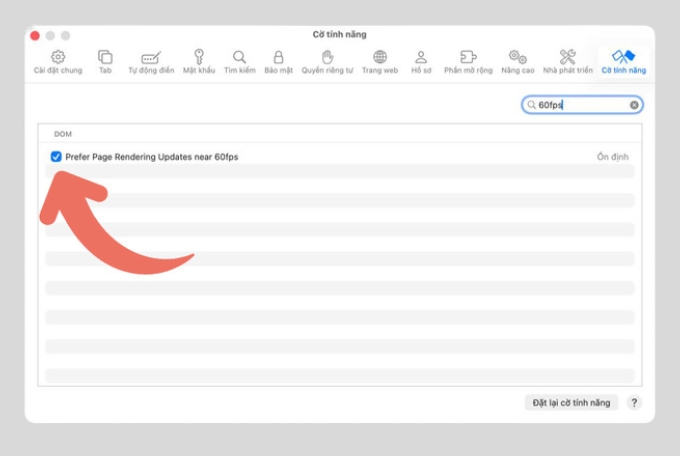Select Cờ tính năng feature flags tab
Viewport: 680px width, 456px height.
click(x=624, y=62)
